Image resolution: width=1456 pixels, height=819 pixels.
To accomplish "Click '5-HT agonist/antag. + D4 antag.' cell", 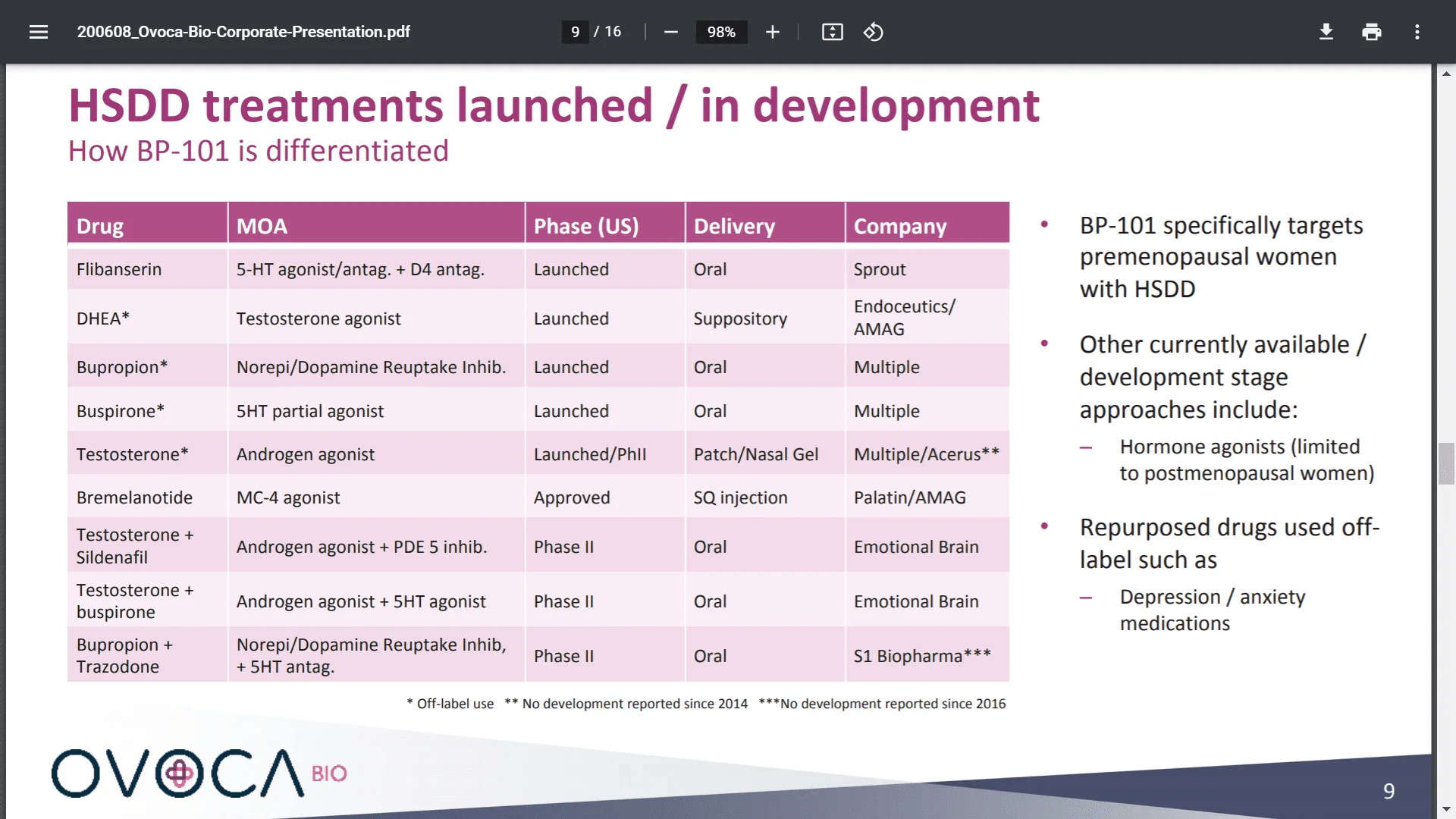I will 376,269.
